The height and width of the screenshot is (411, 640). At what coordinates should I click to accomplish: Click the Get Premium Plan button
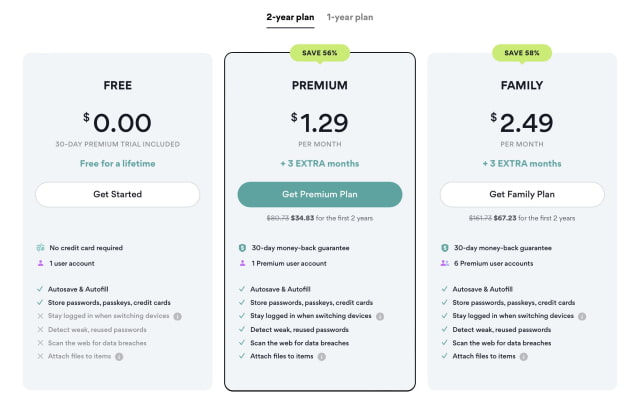(320, 194)
